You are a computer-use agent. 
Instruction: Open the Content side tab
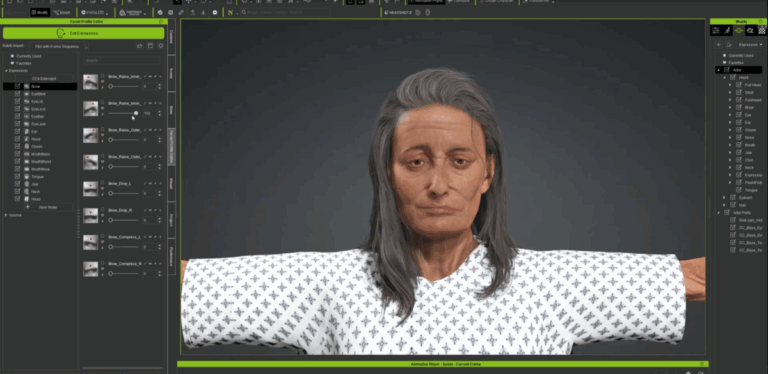[x=171, y=37]
